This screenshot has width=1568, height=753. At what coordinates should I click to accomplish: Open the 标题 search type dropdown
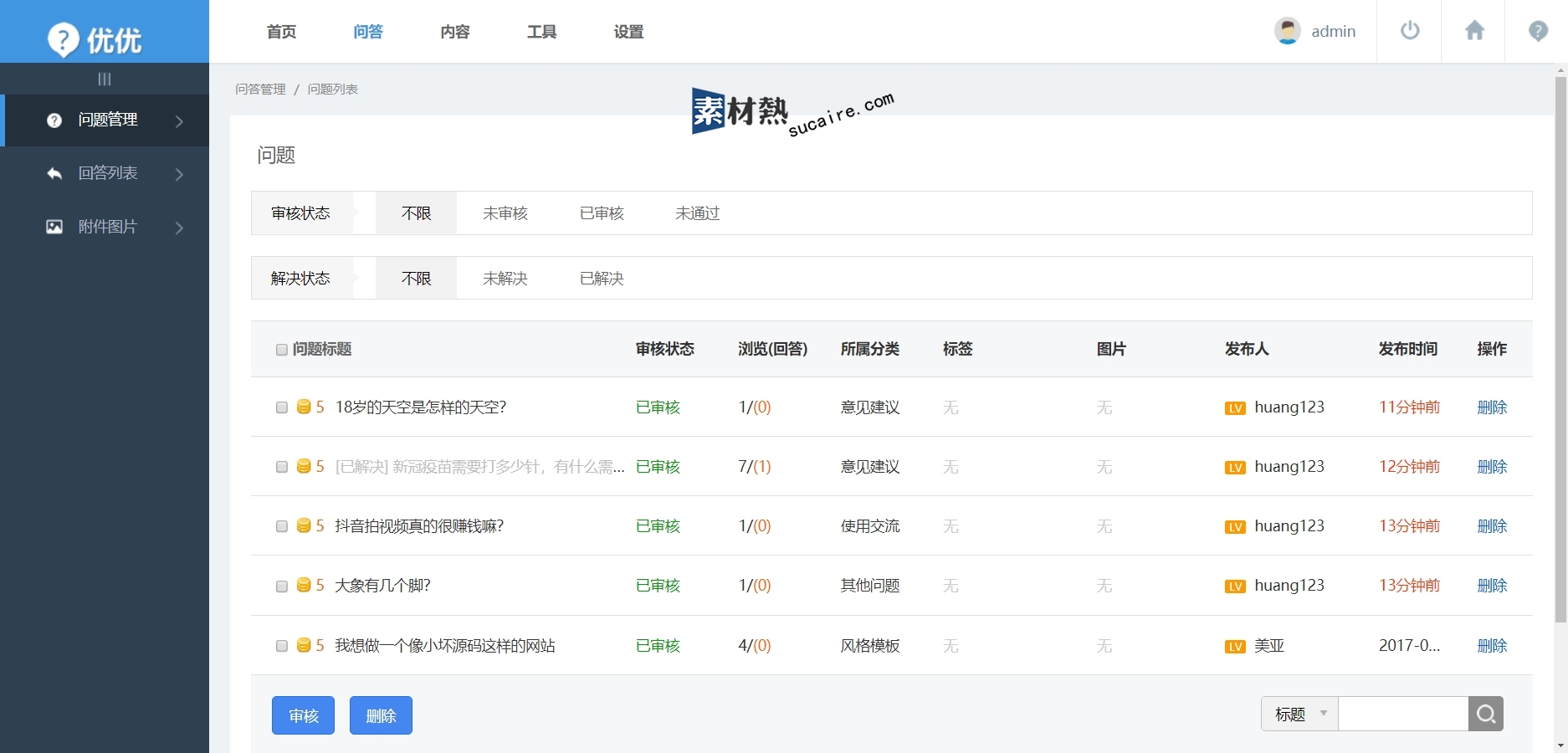tap(1299, 714)
